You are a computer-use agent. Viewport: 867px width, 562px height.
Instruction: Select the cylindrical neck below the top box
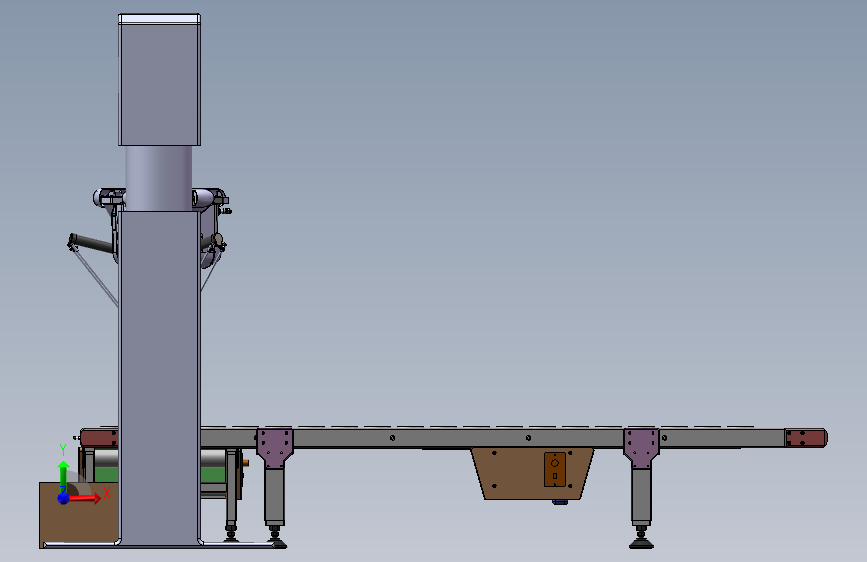(x=159, y=178)
